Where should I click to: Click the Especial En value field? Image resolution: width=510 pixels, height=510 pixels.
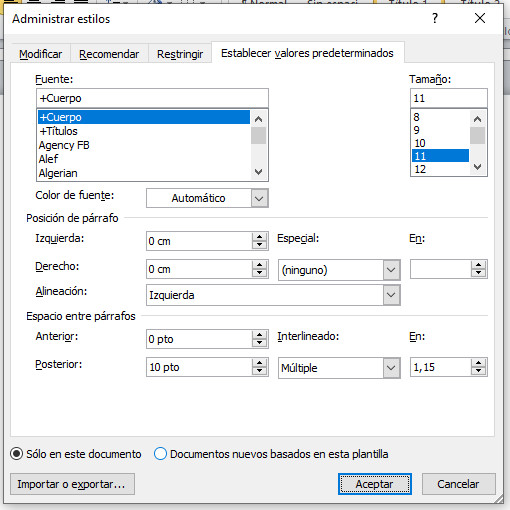[441, 269]
